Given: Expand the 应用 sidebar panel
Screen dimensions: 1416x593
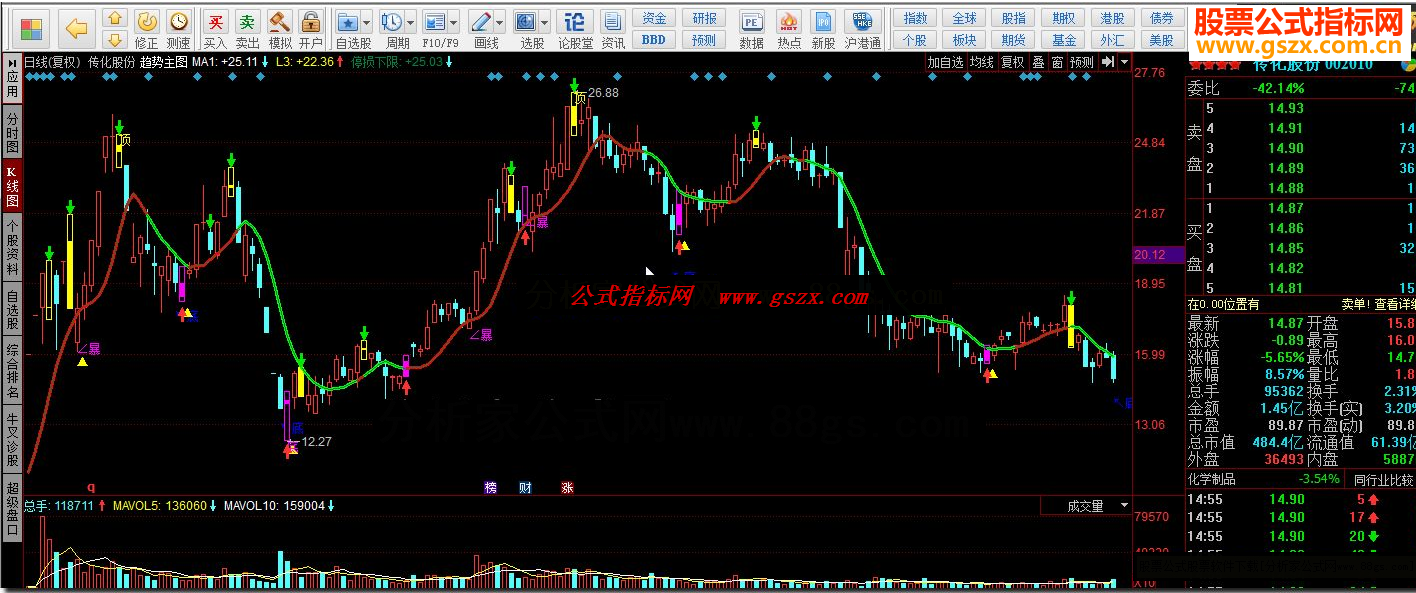Looking at the screenshot, I should click(12, 77).
